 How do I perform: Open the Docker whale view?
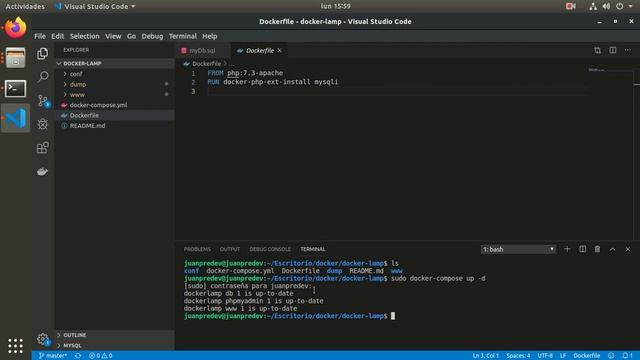pyautogui.click(x=42, y=171)
